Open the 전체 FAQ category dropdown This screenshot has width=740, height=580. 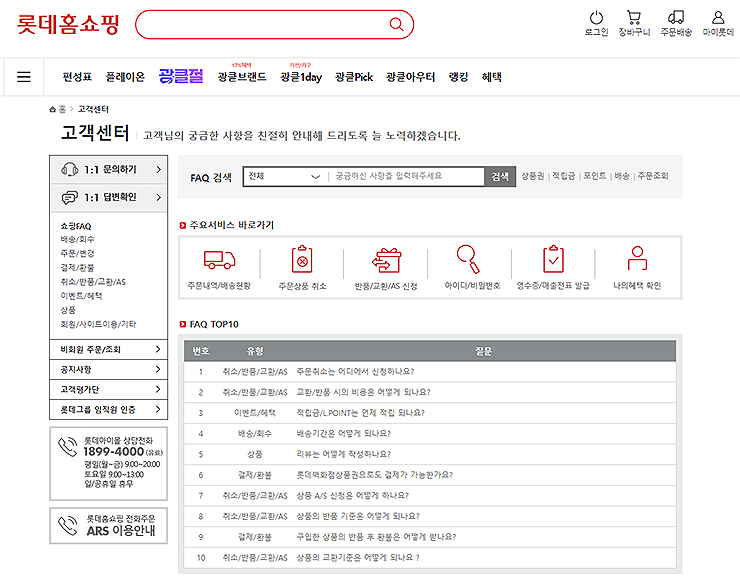coord(285,177)
